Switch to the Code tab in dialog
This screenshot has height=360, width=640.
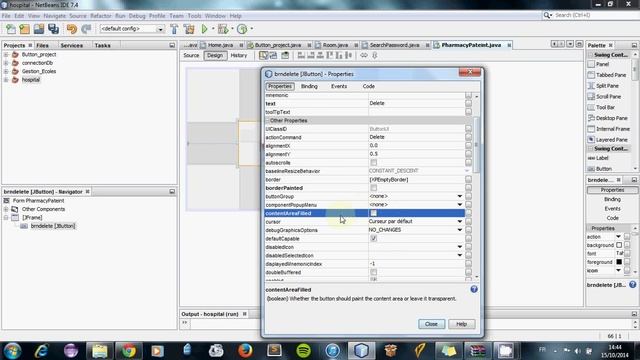pos(369,86)
